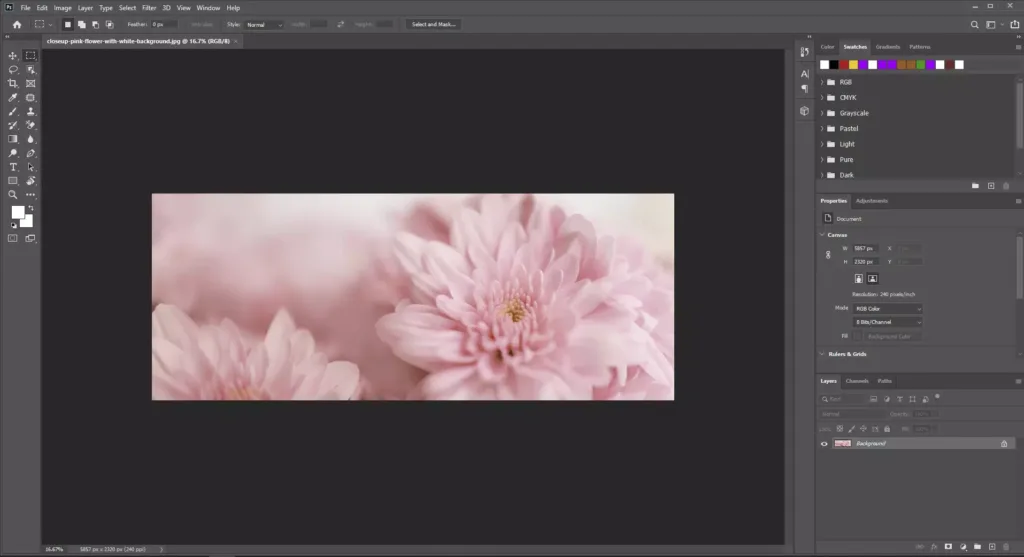Select the Hand tool
Image resolution: width=1024 pixels, height=557 pixels.
31,181
